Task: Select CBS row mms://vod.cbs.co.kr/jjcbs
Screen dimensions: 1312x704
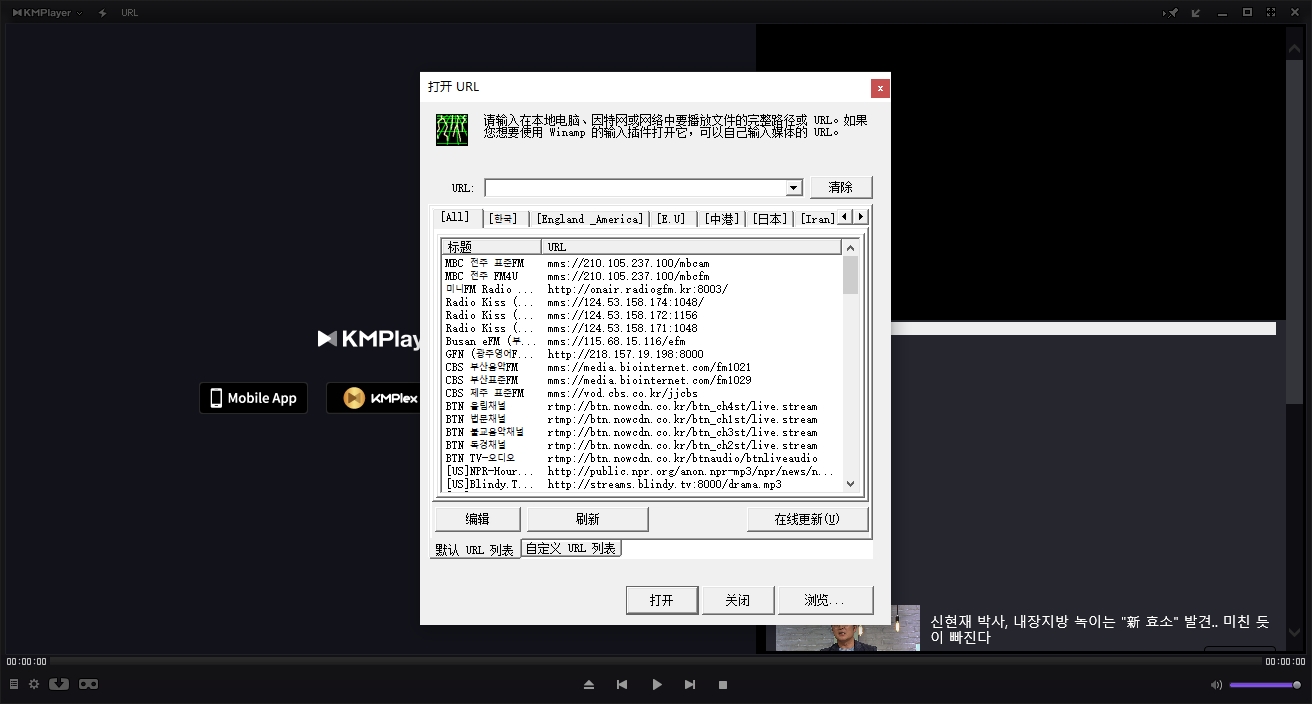Action: pos(642,393)
